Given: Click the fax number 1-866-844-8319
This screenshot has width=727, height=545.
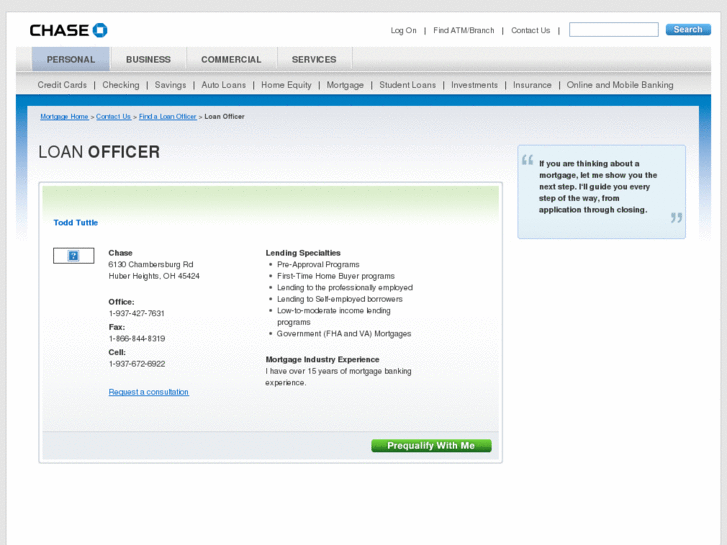Looking at the screenshot, I should pos(137,339).
